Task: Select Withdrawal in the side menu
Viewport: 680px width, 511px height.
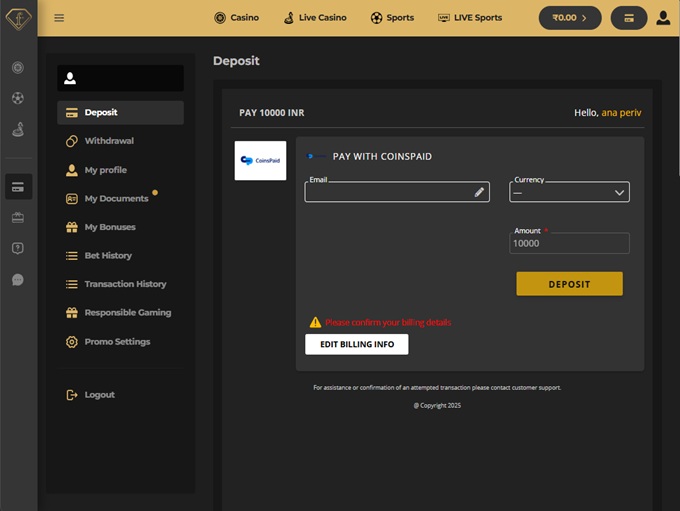Action: [x=109, y=141]
